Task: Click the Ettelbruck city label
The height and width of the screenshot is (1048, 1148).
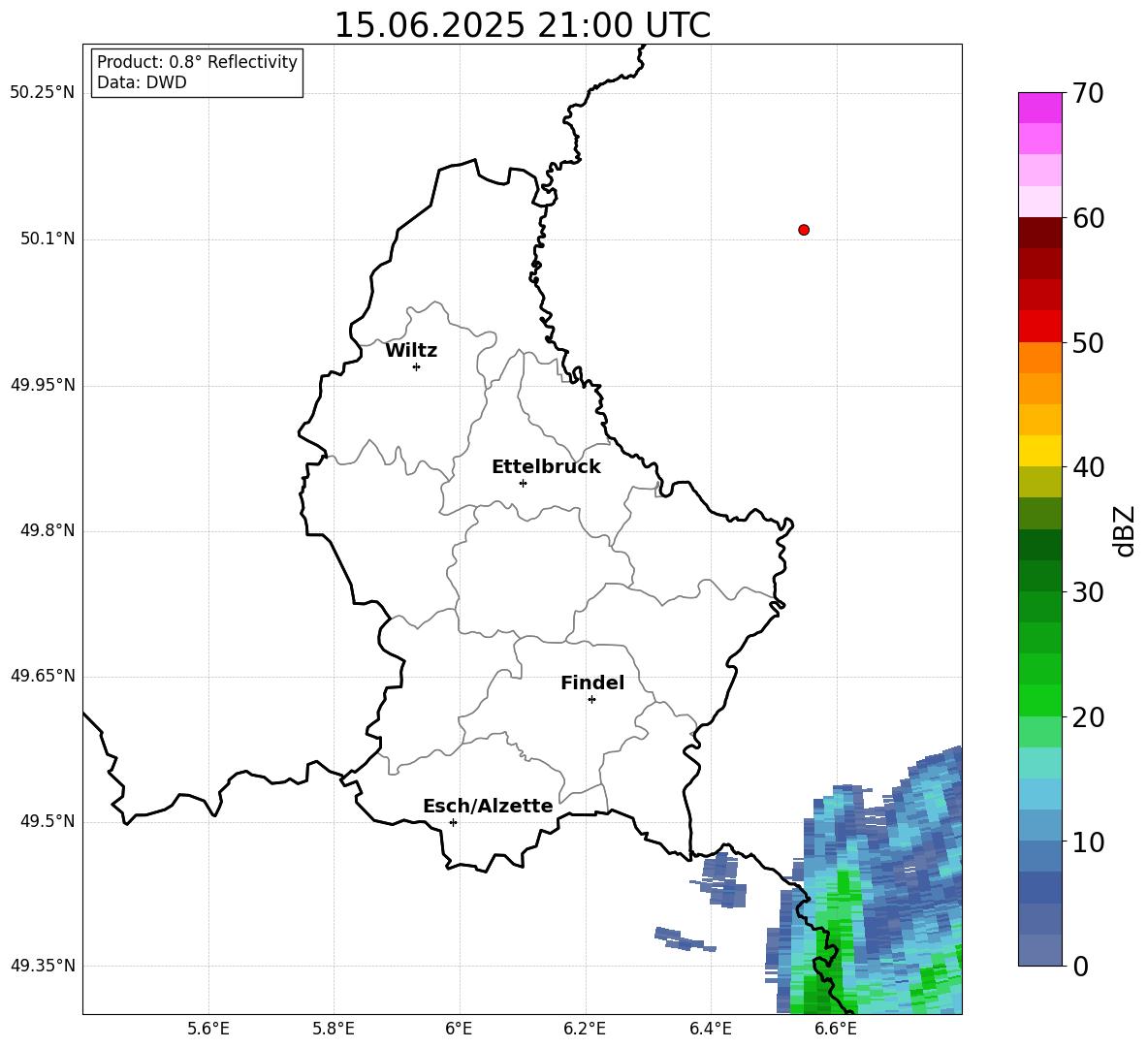Action: tap(546, 467)
